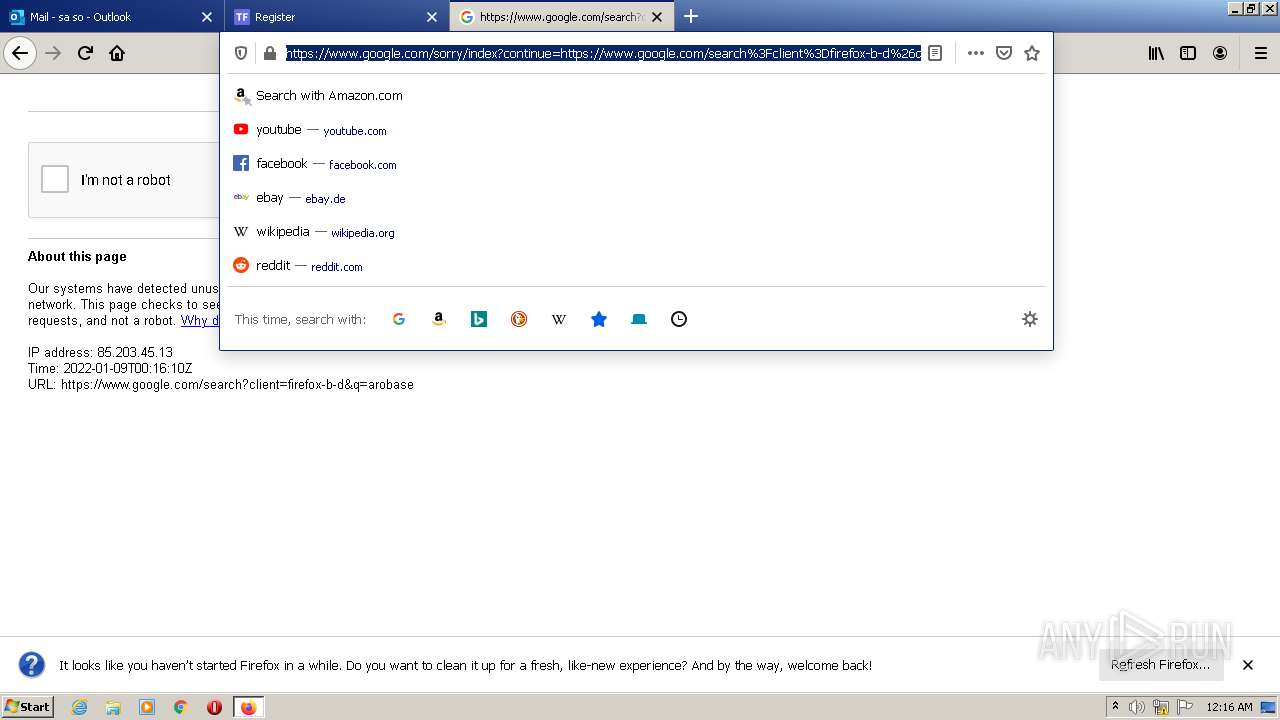Switch to the Register tab
1280x720 pixels.
(x=336, y=17)
